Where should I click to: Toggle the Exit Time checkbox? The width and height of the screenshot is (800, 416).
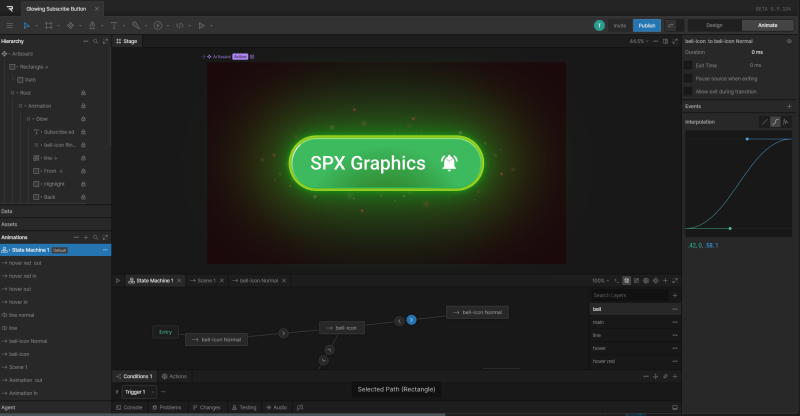tap(688, 65)
